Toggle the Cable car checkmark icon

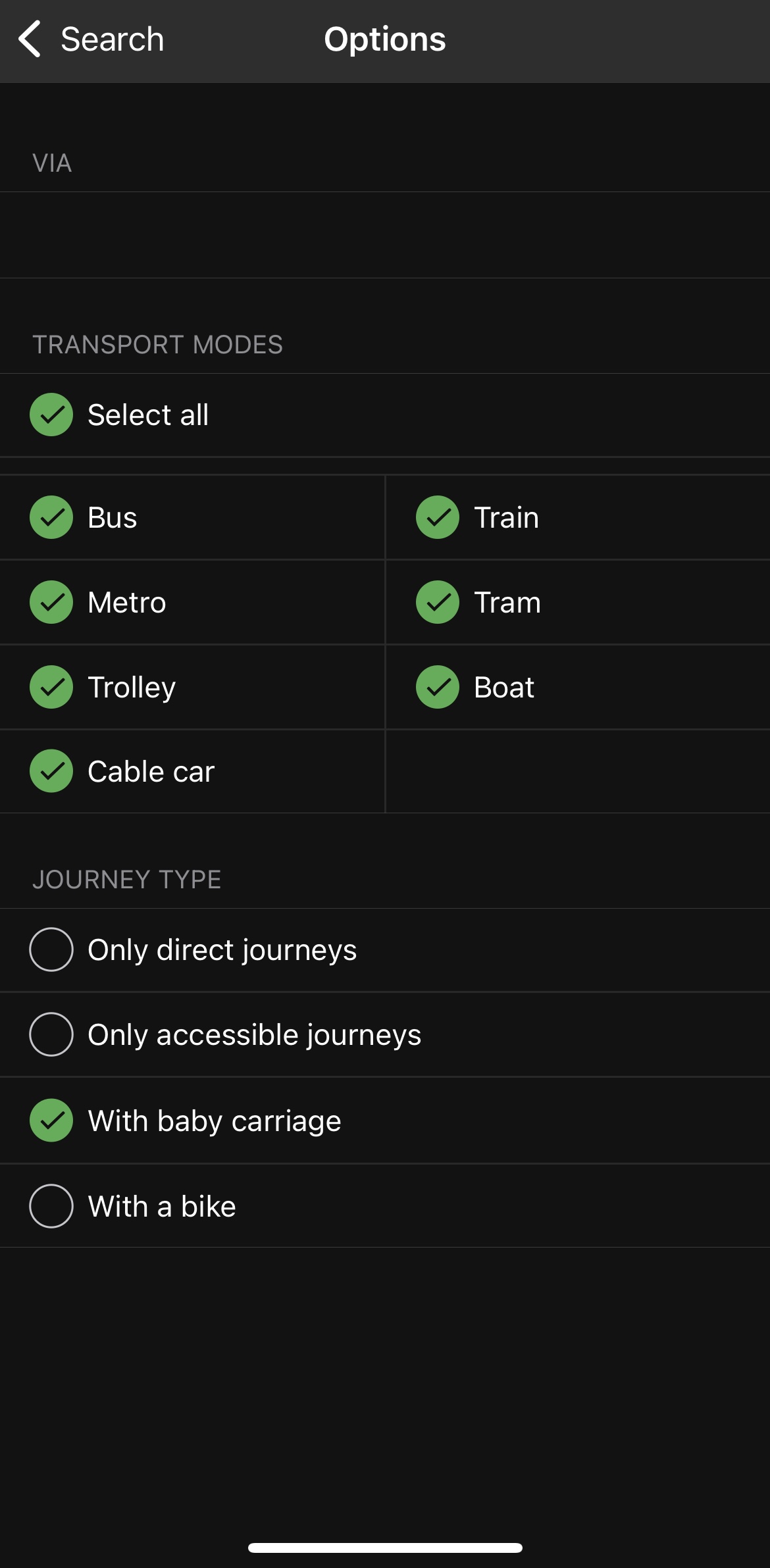point(51,771)
